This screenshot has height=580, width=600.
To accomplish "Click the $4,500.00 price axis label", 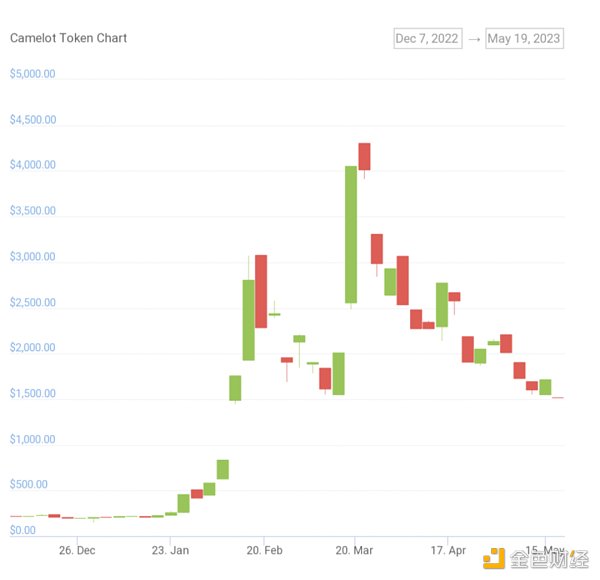I will click(x=33, y=120).
